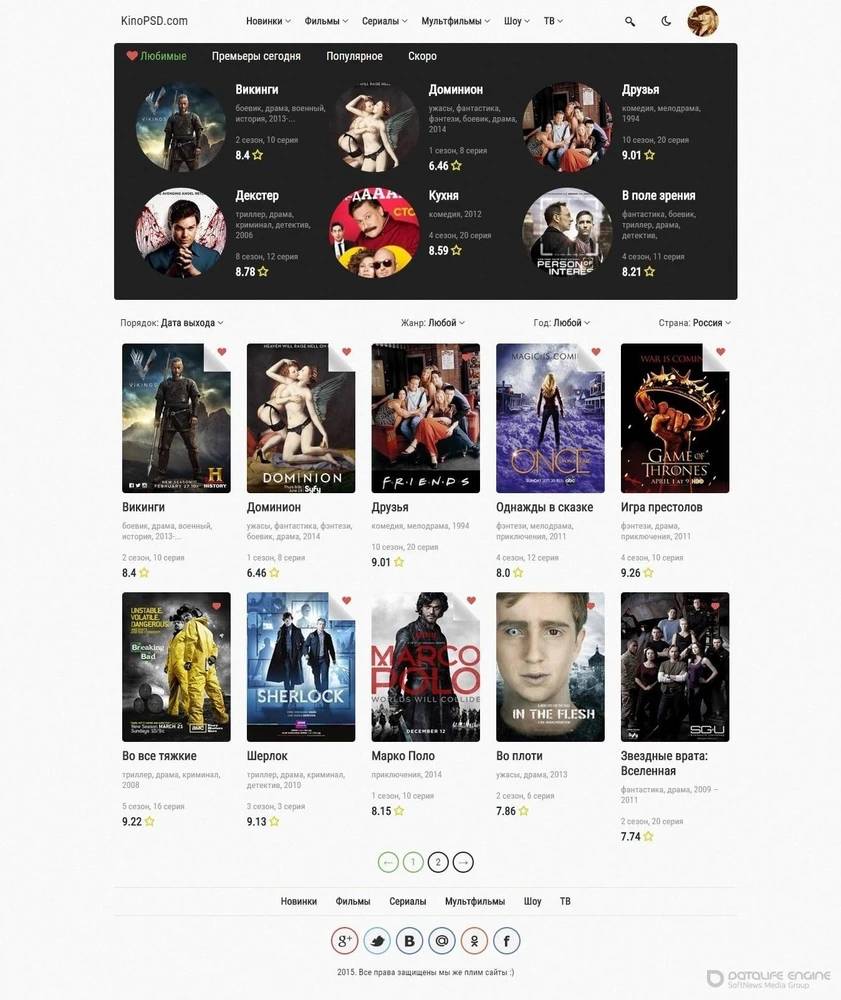
Task: Switch to Премьеры сегодня tab
Action: (x=256, y=56)
